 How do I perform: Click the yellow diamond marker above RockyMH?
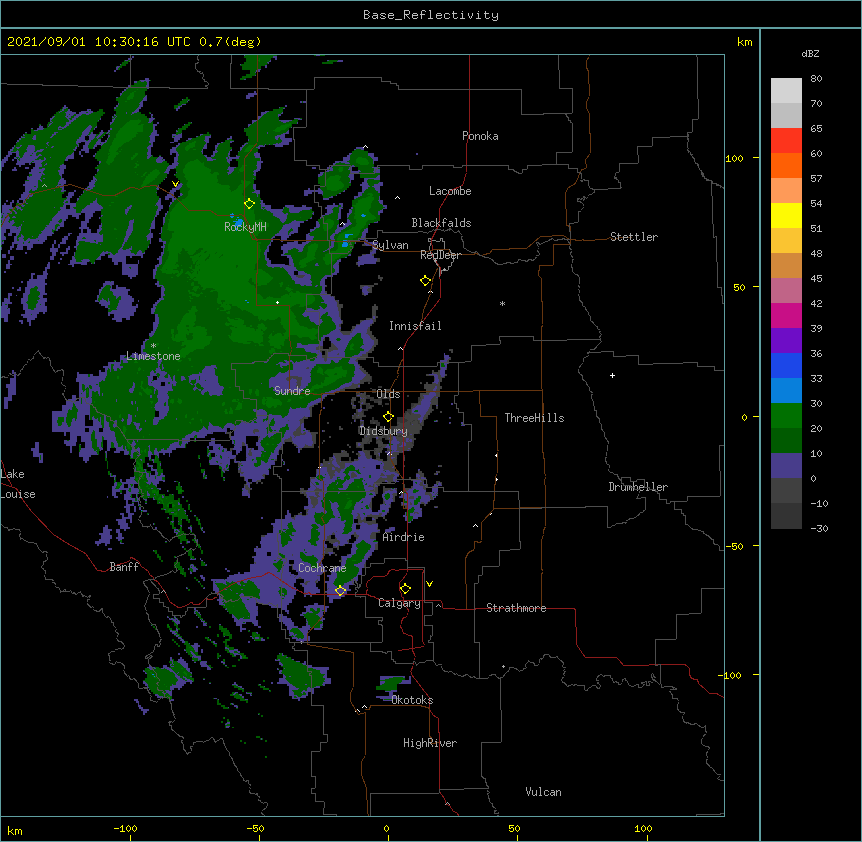[249, 204]
